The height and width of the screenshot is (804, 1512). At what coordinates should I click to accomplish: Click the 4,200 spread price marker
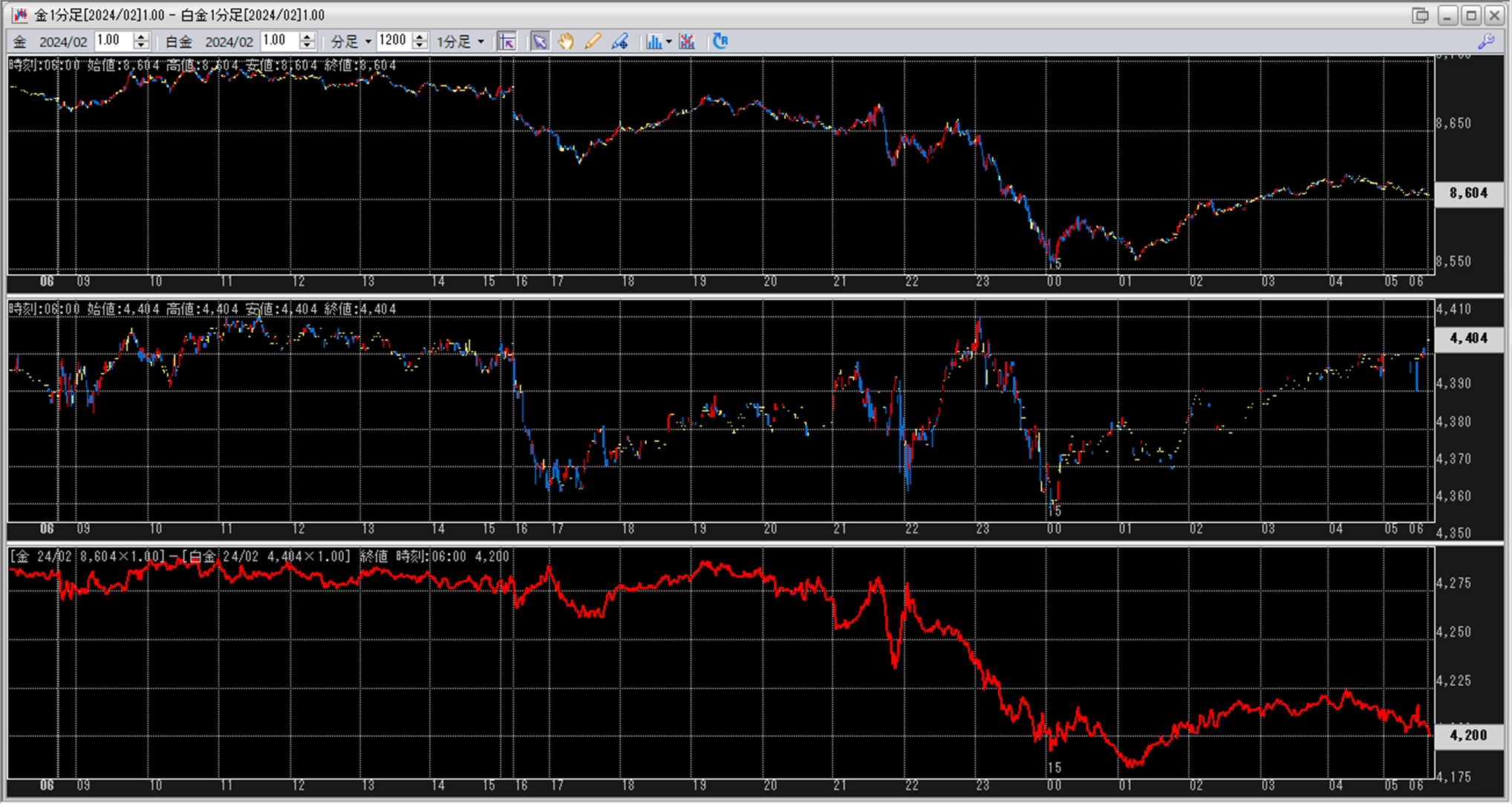pyautogui.click(x=1468, y=735)
